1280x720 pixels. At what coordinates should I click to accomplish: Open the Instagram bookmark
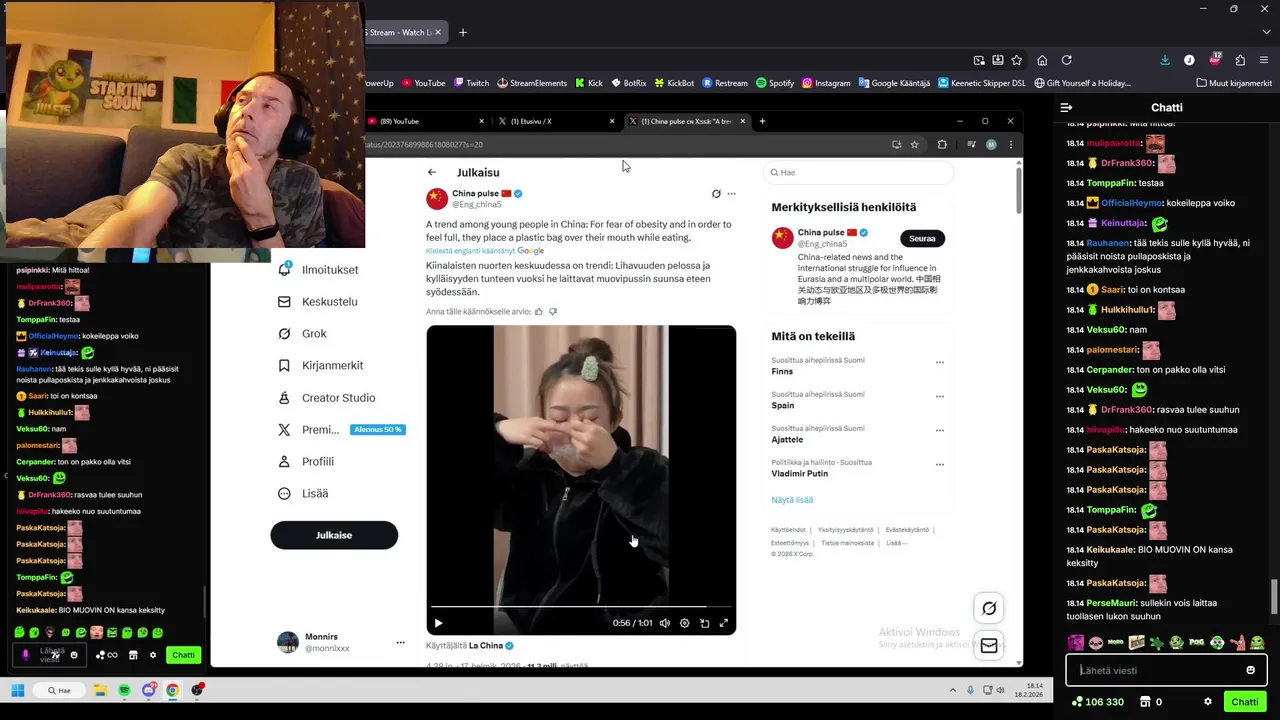[826, 83]
